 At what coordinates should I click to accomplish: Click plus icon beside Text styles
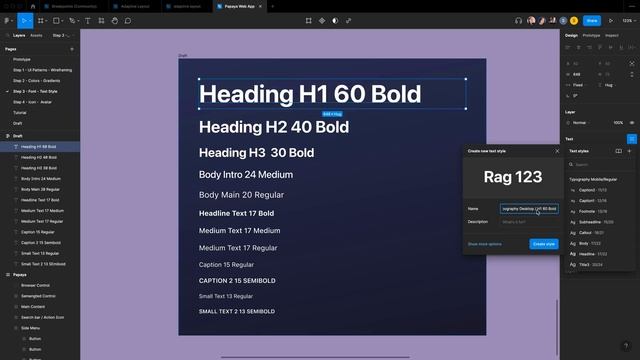[629, 151]
